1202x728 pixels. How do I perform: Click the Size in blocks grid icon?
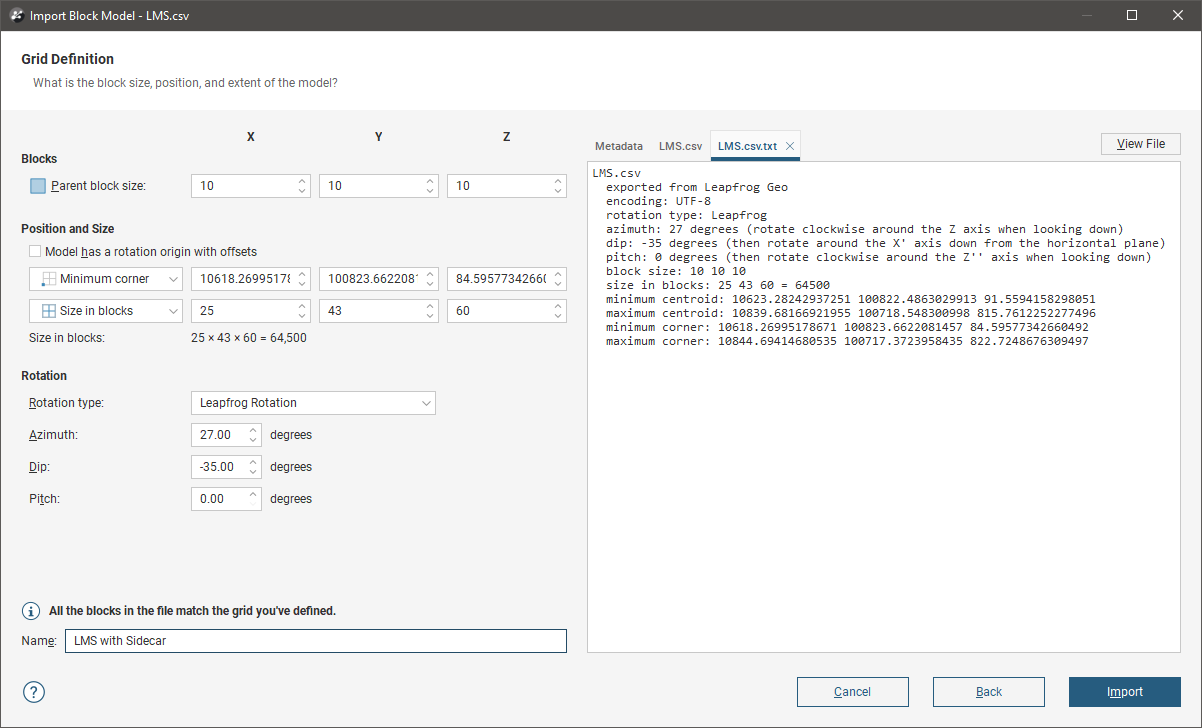(x=49, y=311)
